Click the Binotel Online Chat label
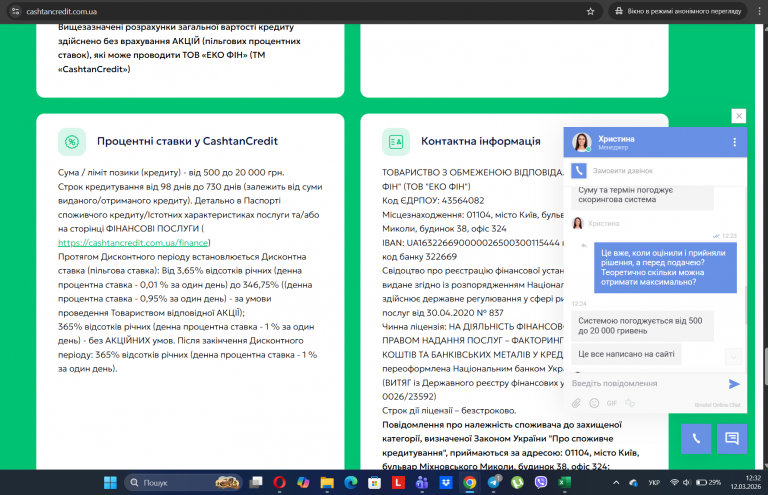Image resolution: width=768 pixels, height=495 pixels. pyautogui.click(x=717, y=405)
